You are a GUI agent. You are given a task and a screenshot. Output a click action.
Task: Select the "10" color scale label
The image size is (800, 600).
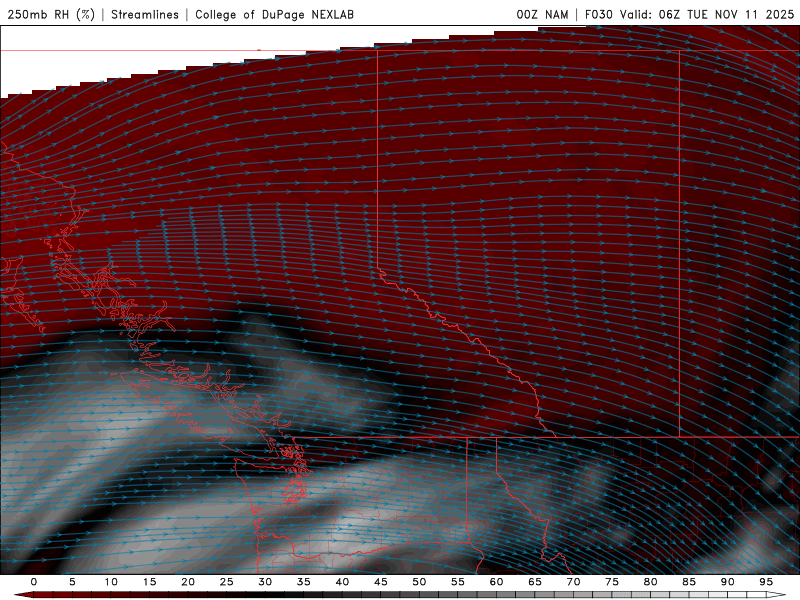point(111,582)
